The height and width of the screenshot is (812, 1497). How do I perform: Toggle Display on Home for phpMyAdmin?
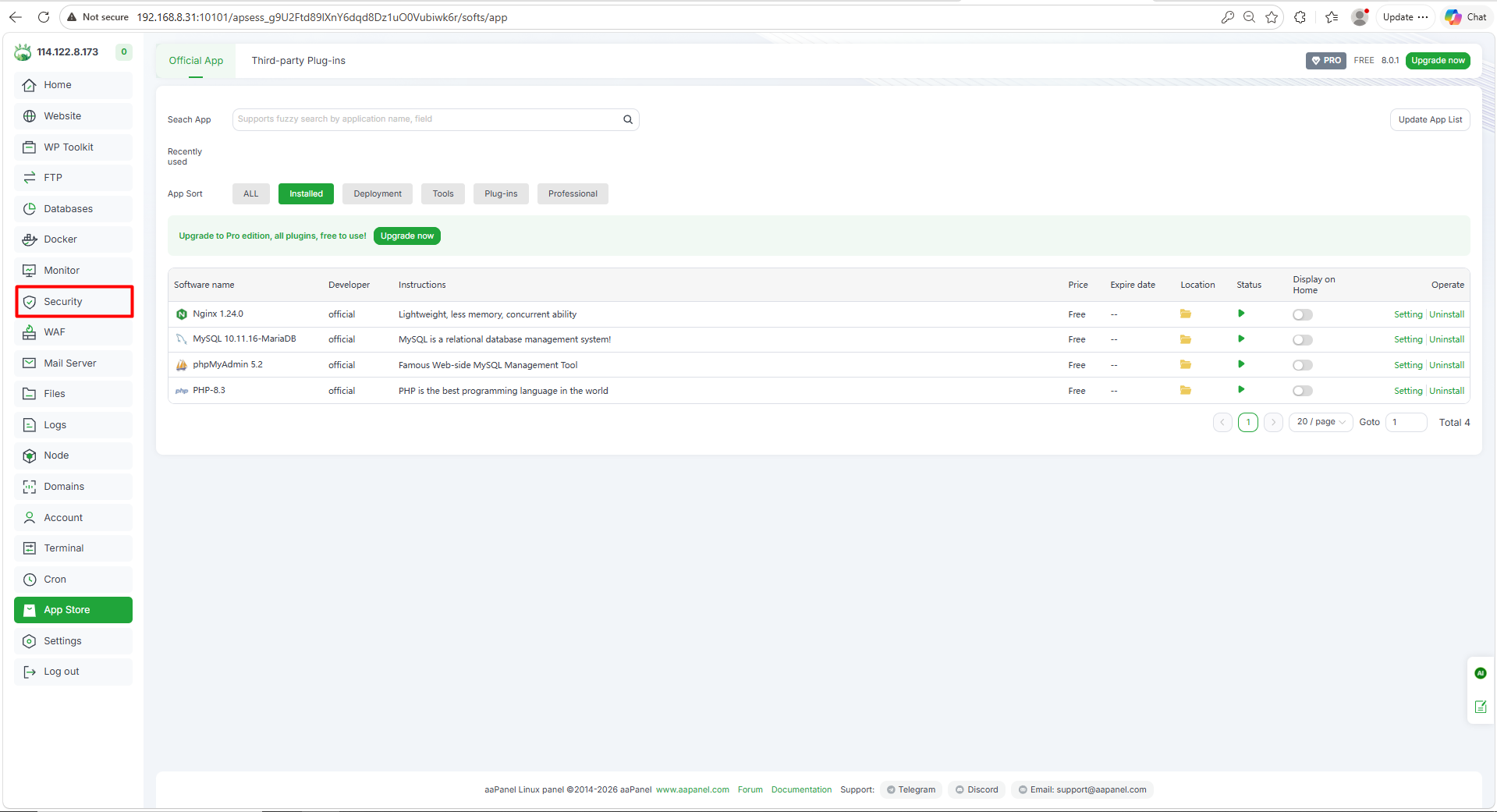[1302, 365]
